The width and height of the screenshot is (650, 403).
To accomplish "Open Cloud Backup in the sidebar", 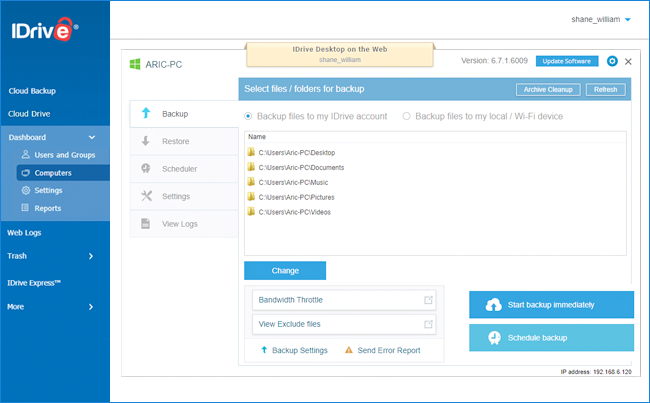I will point(32,91).
